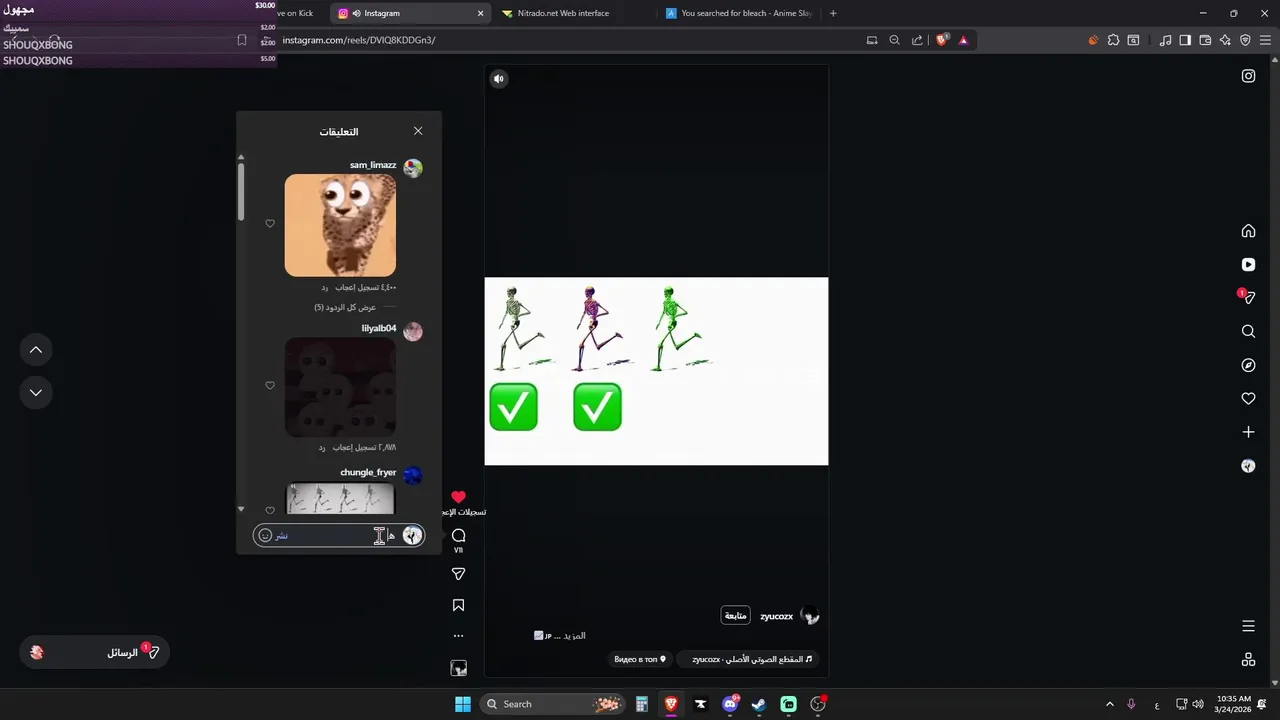Open the zyucozx profile name on the reel

point(777,617)
